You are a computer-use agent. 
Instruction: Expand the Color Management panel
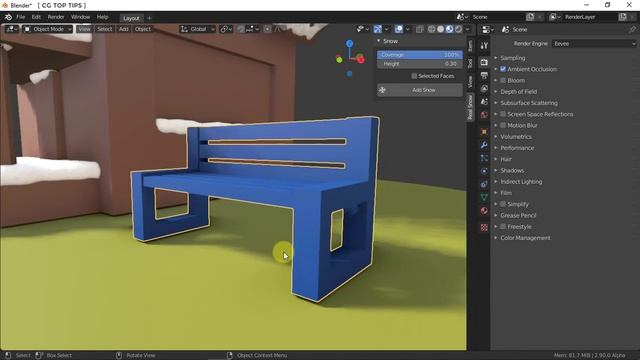[x=525, y=238]
